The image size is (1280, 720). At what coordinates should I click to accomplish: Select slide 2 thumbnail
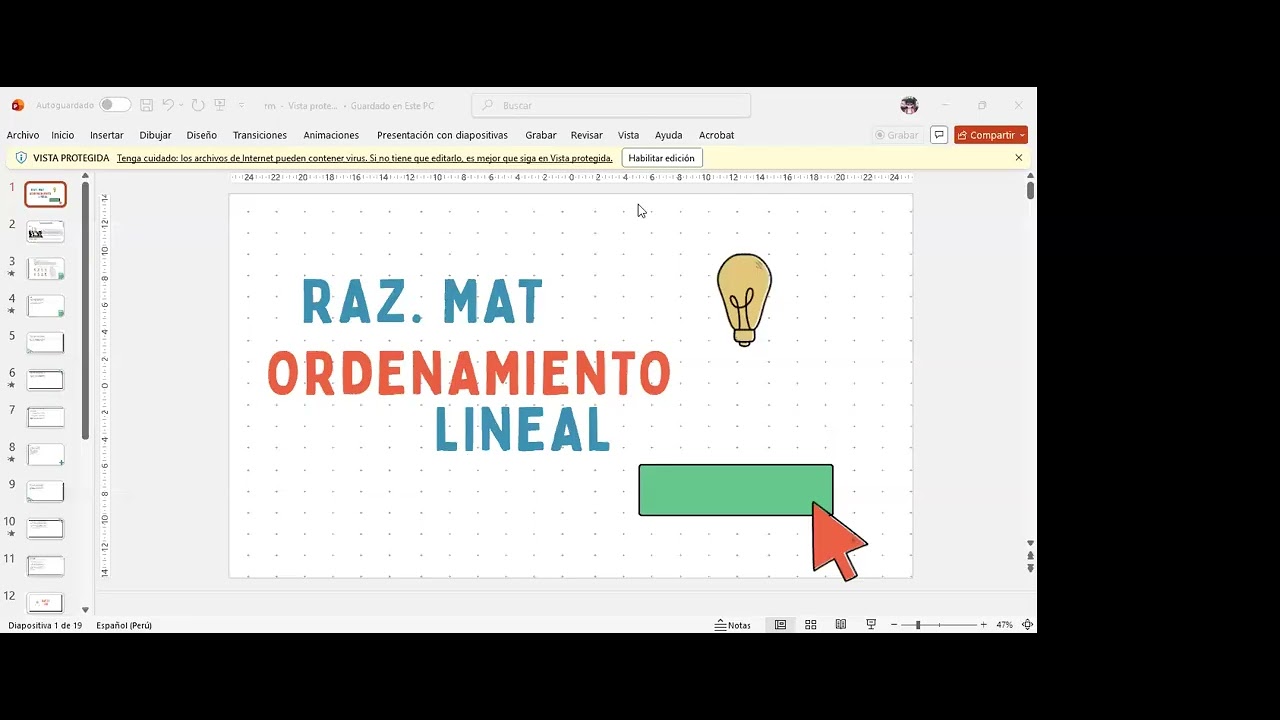45,231
